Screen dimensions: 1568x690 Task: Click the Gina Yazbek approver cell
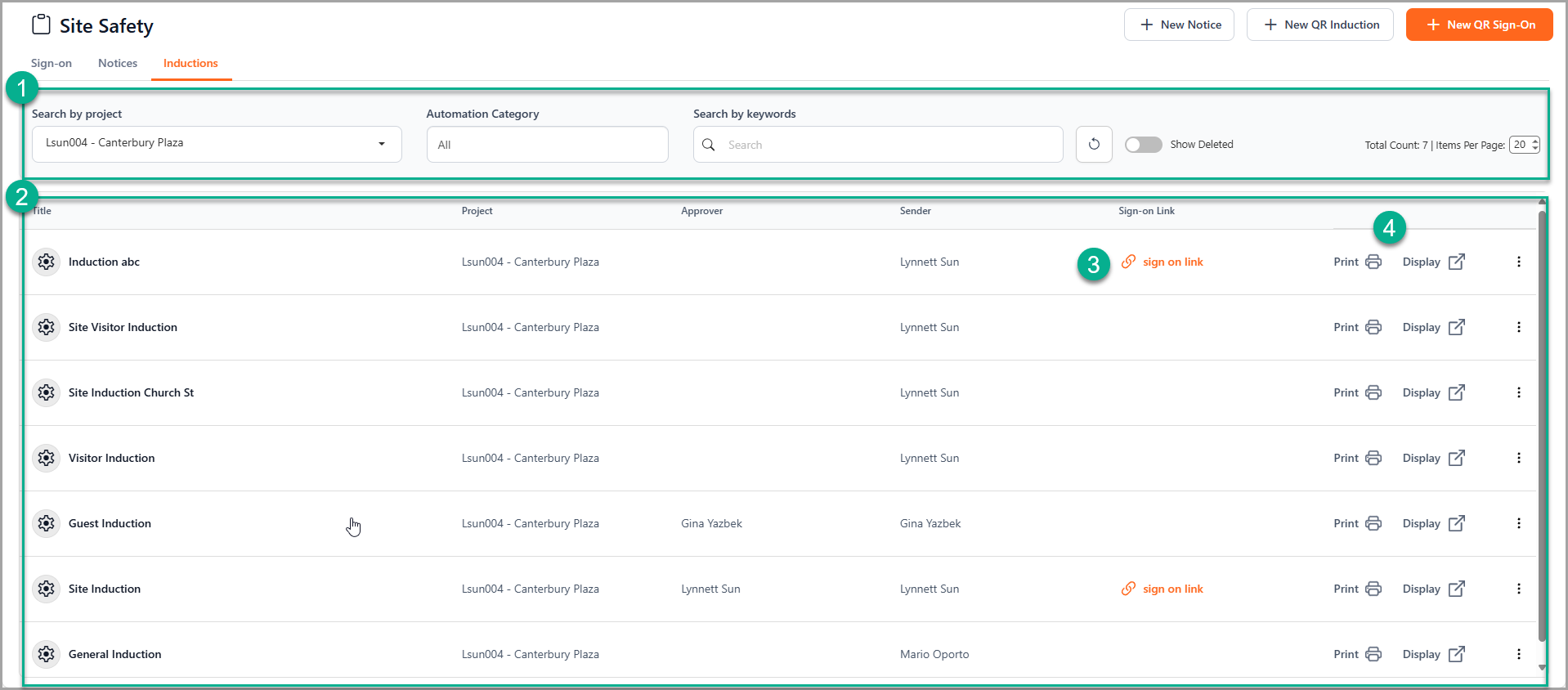pyautogui.click(x=711, y=523)
